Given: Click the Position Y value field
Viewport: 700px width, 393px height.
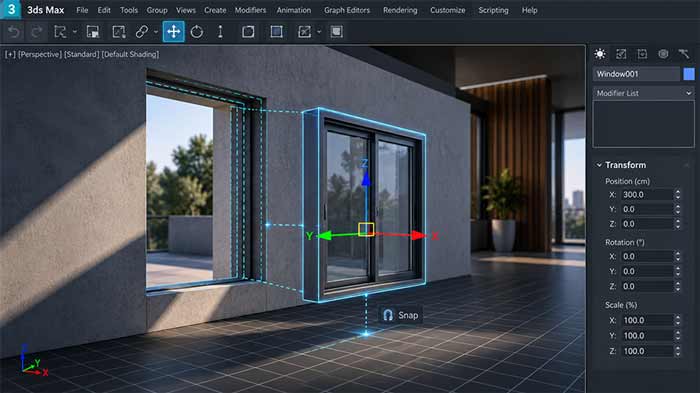Looking at the screenshot, I should point(646,209).
